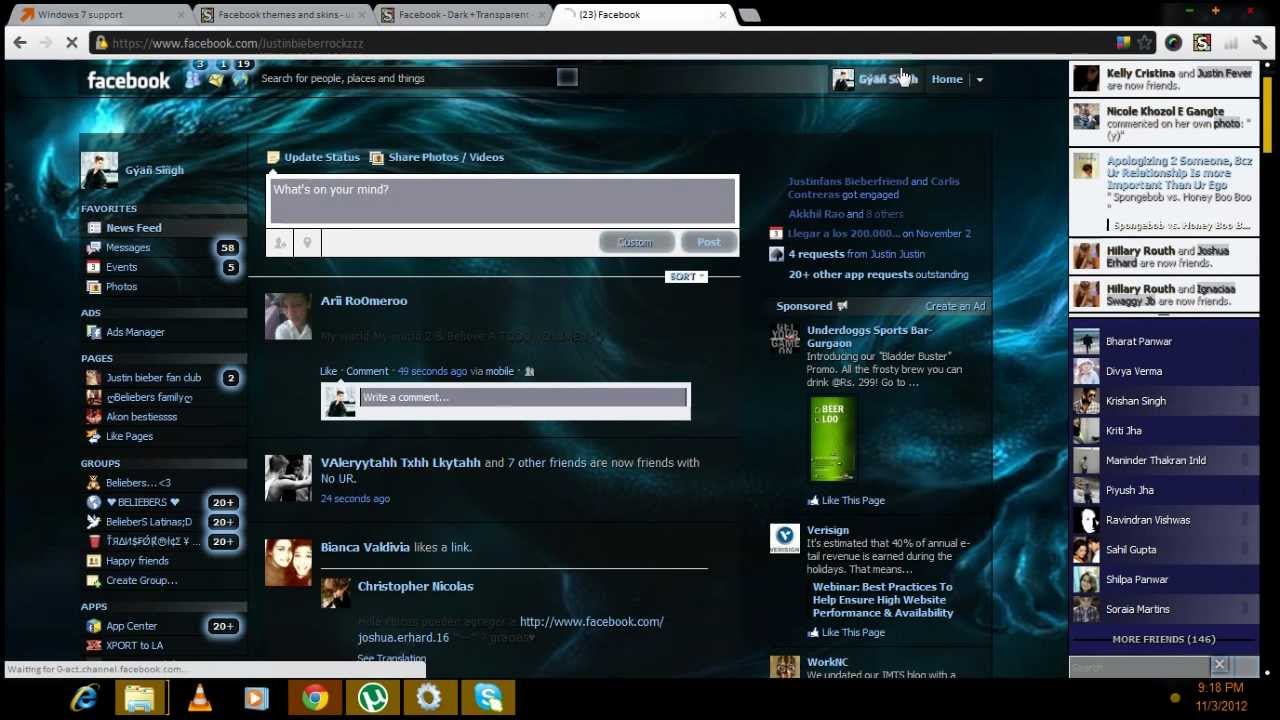Open the notifications globe icon
Viewport: 1280px width, 720px height.
tap(239, 80)
